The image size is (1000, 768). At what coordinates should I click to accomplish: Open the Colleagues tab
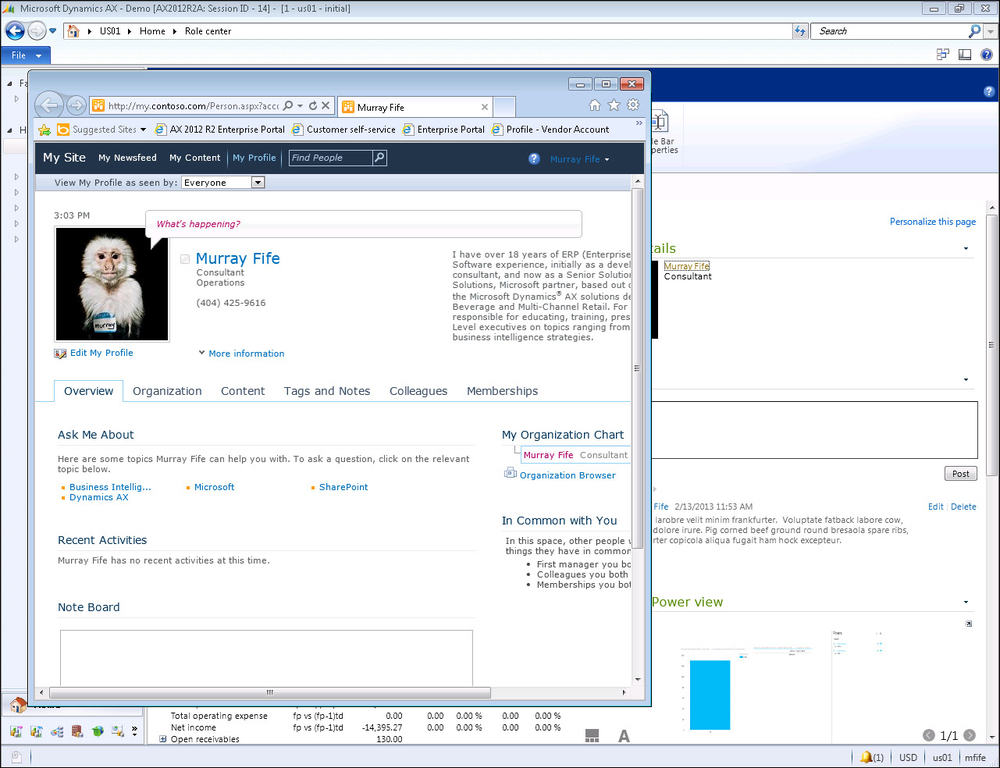[x=418, y=391]
